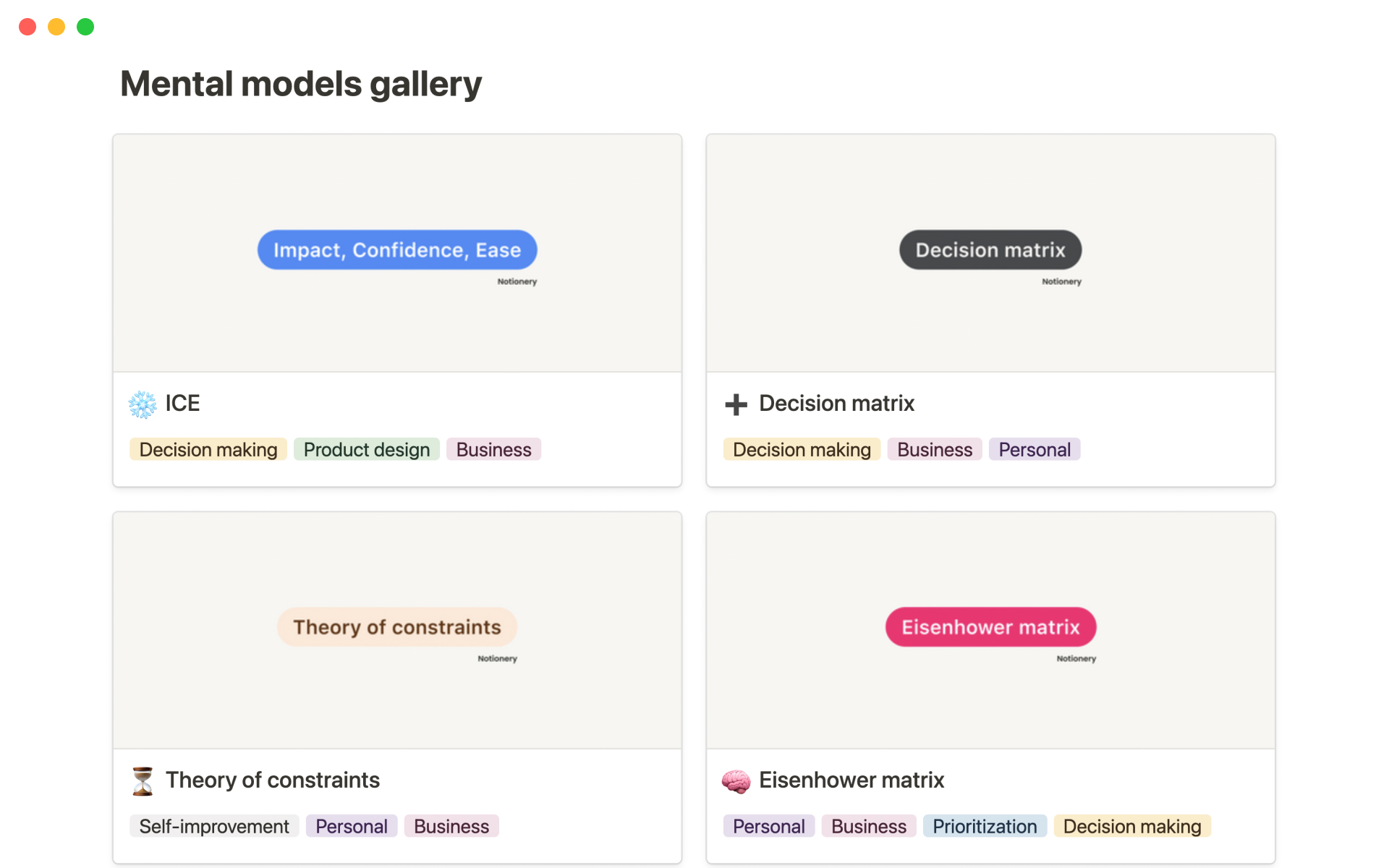Click the pink Eisenhower matrix cover image
Viewport: 1389px width, 868px height.
[990, 627]
